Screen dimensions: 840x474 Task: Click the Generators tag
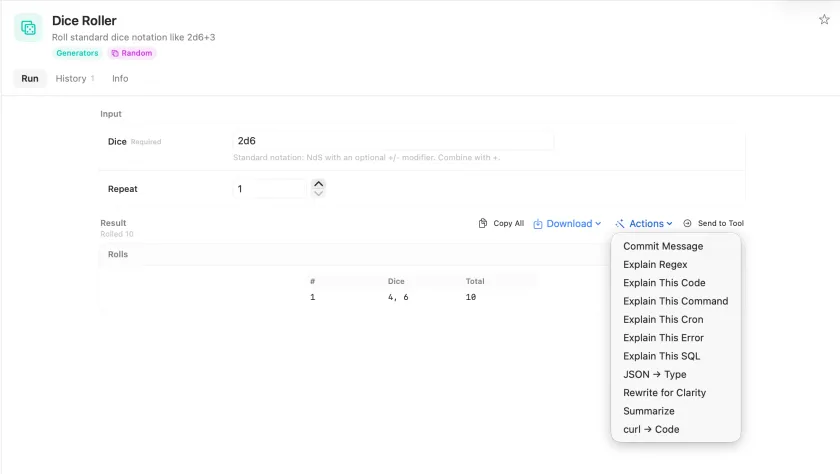pos(77,53)
